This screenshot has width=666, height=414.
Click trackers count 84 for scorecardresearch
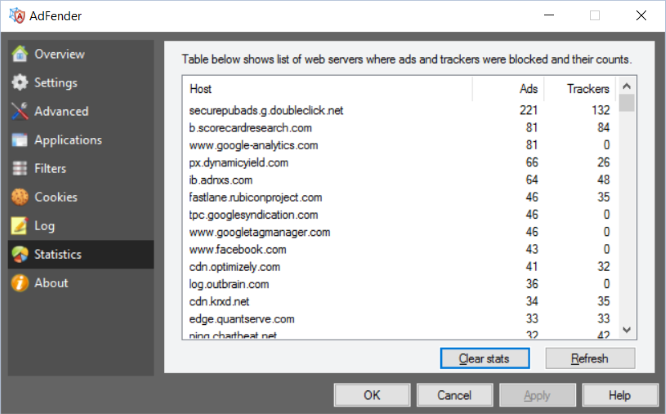[604, 128]
